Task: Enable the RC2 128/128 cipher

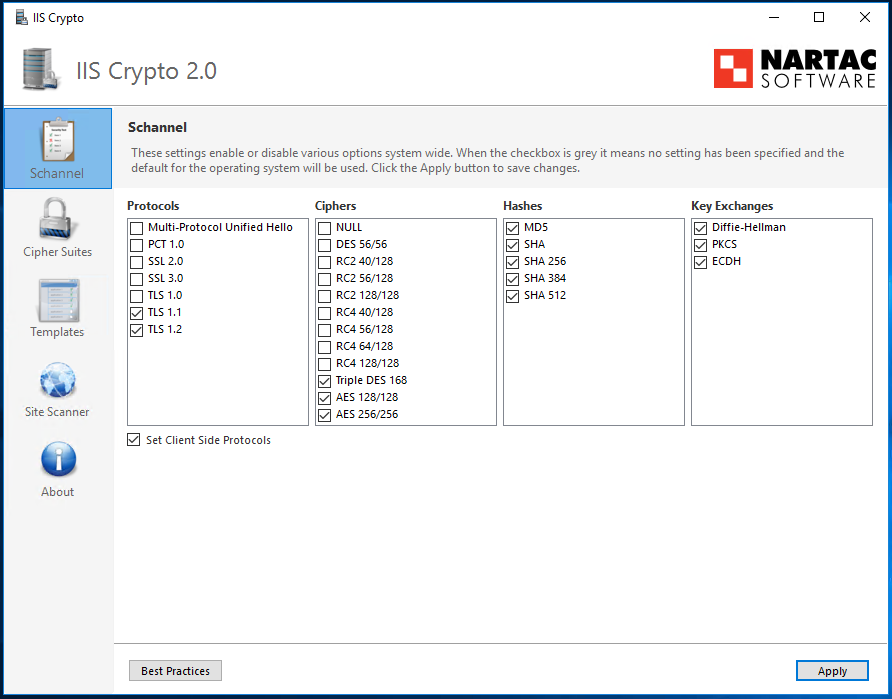Action: coord(324,296)
